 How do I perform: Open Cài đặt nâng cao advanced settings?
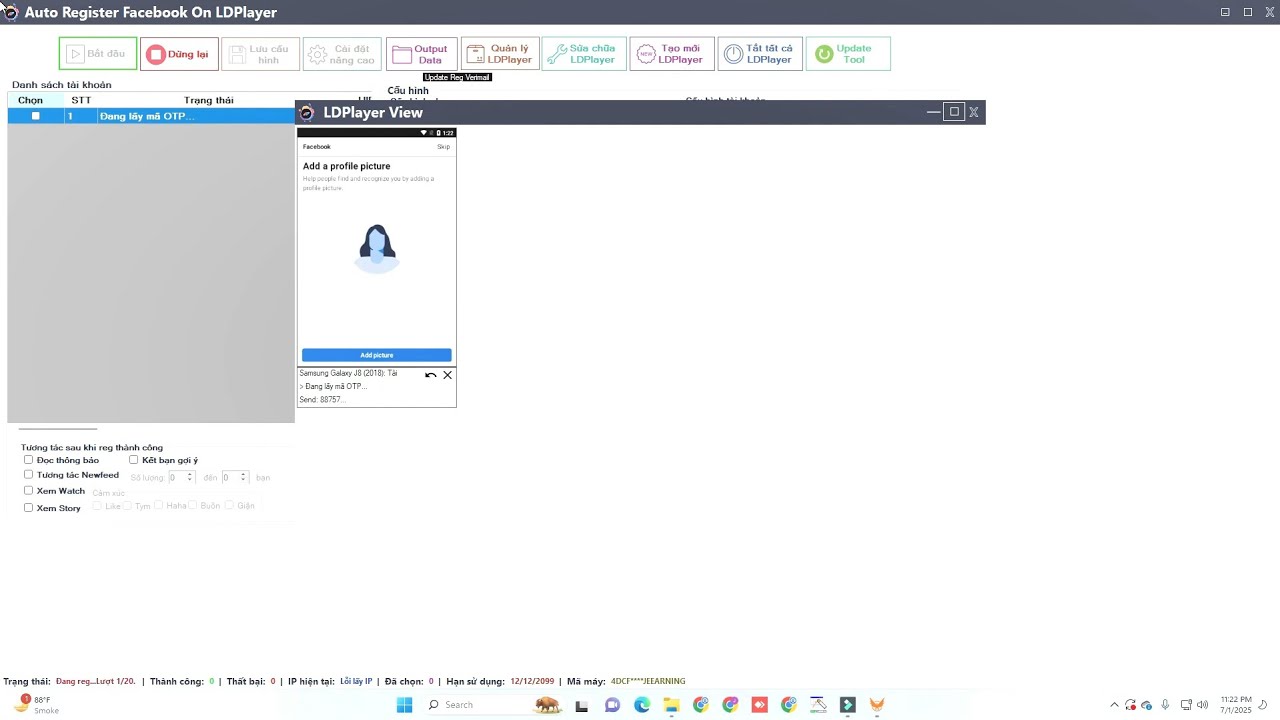(x=342, y=54)
